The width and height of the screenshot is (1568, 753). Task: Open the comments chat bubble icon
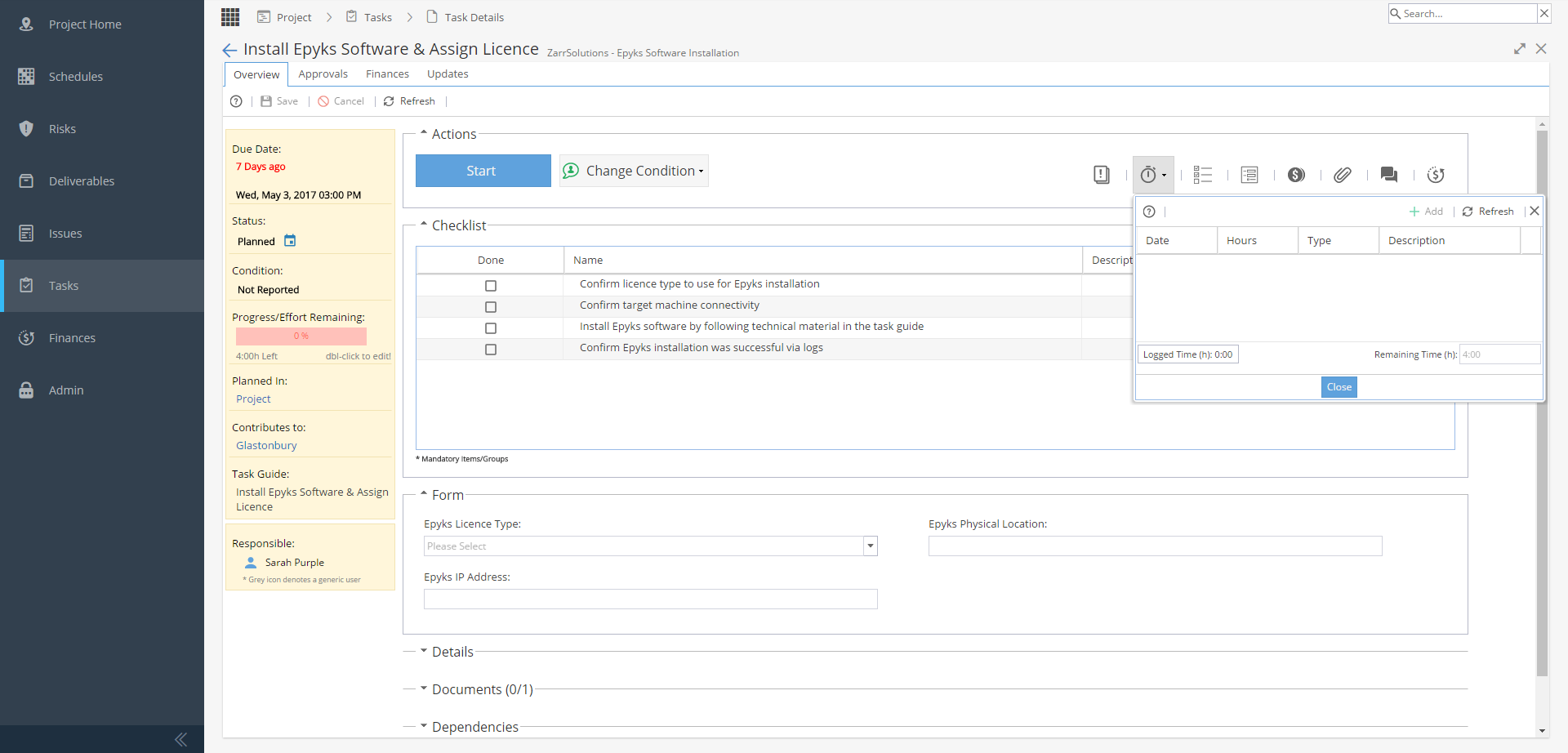[1388, 175]
